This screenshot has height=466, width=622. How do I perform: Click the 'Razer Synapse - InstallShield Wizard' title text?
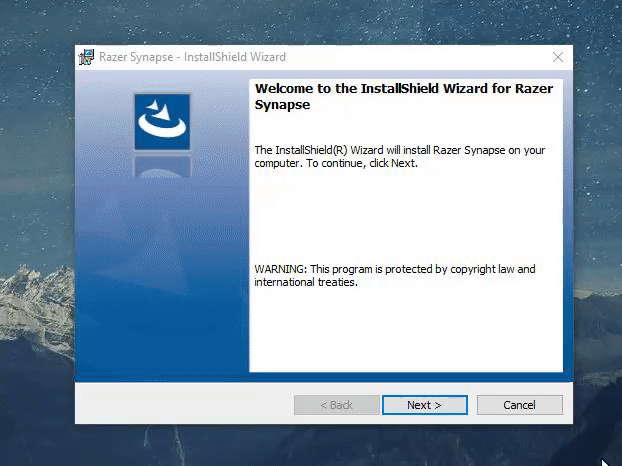[192, 57]
